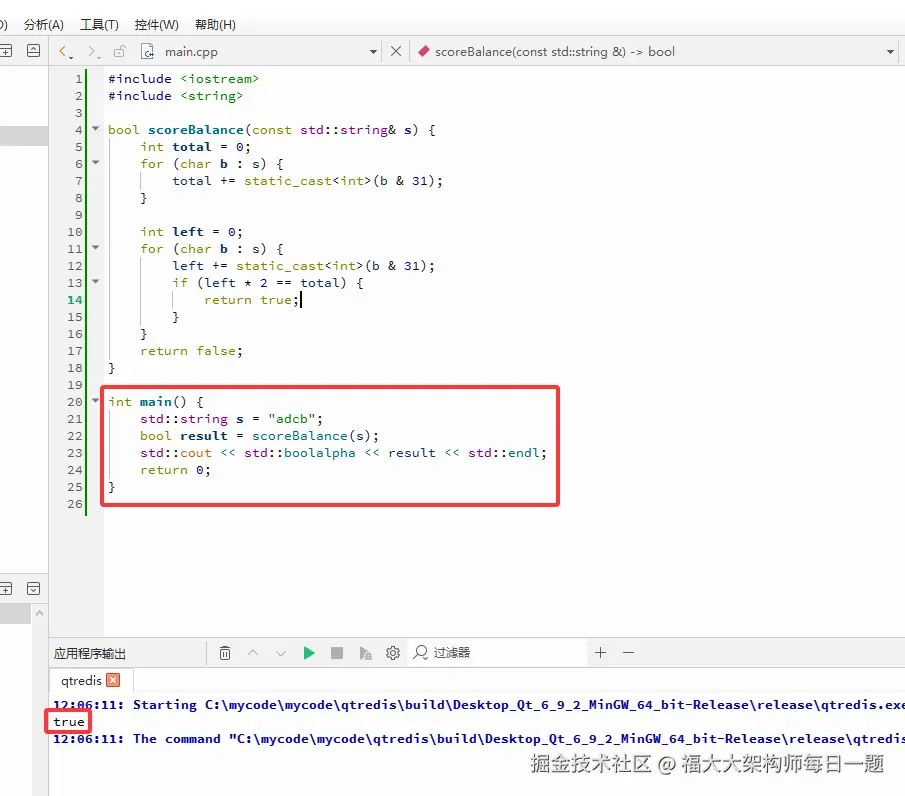Screen dimensions: 905x796
Task: Click the split-add icon in lower left sidebar
Action: point(6,589)
